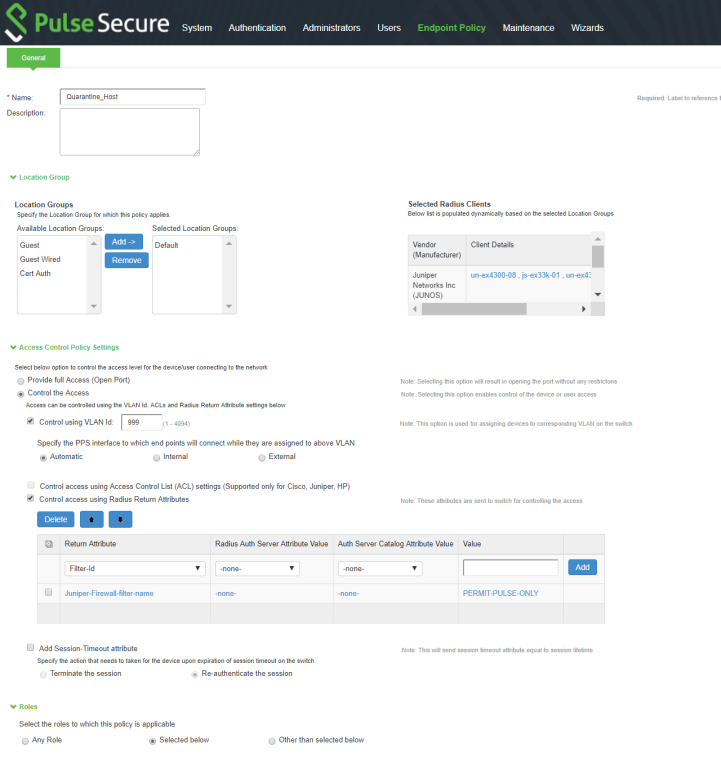The height and width of the screenshot is (757, 721).
Task: Collapse the Location Group section
Action: (x=40, y=177)
